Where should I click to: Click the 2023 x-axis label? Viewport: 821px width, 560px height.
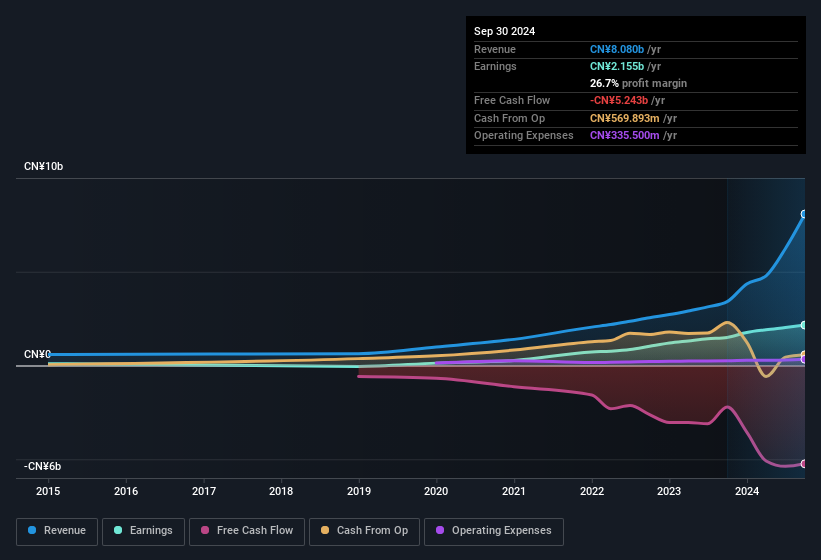pos(669,491)
